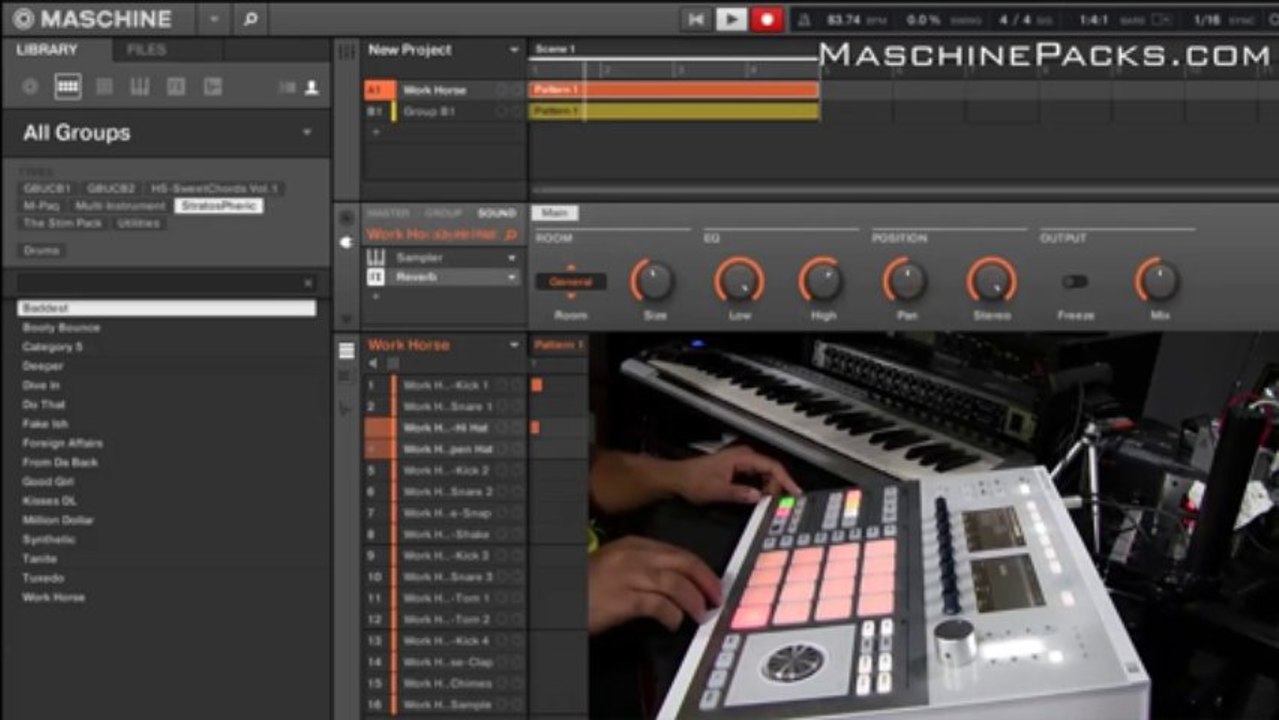
Task: Select the MASTER channel tab
Action: [387, 213]
